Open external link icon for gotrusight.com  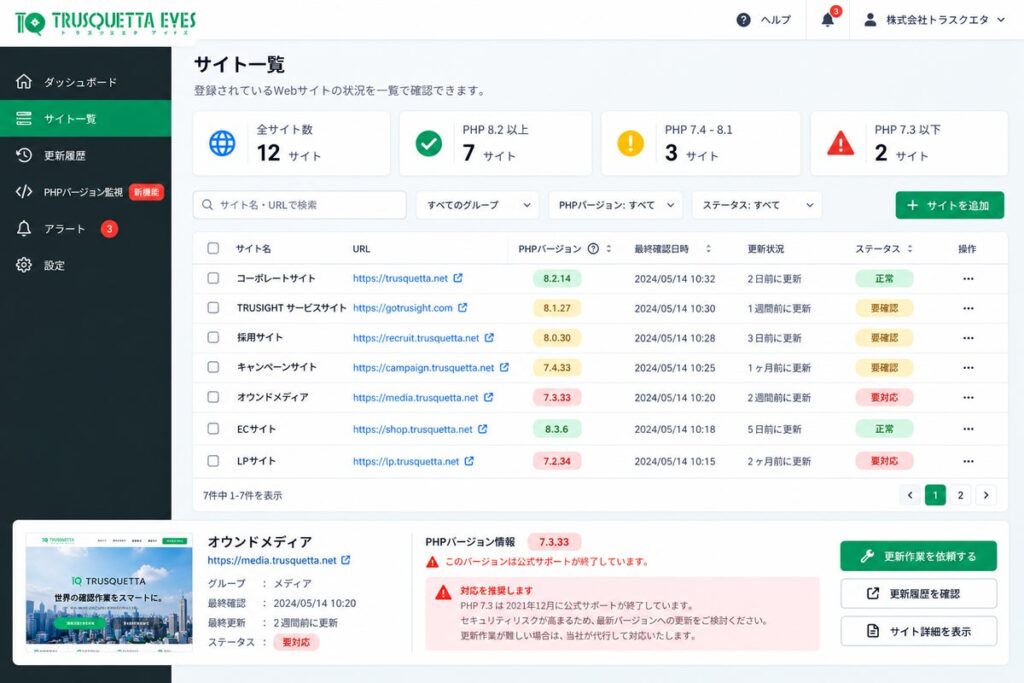point(462,308)
